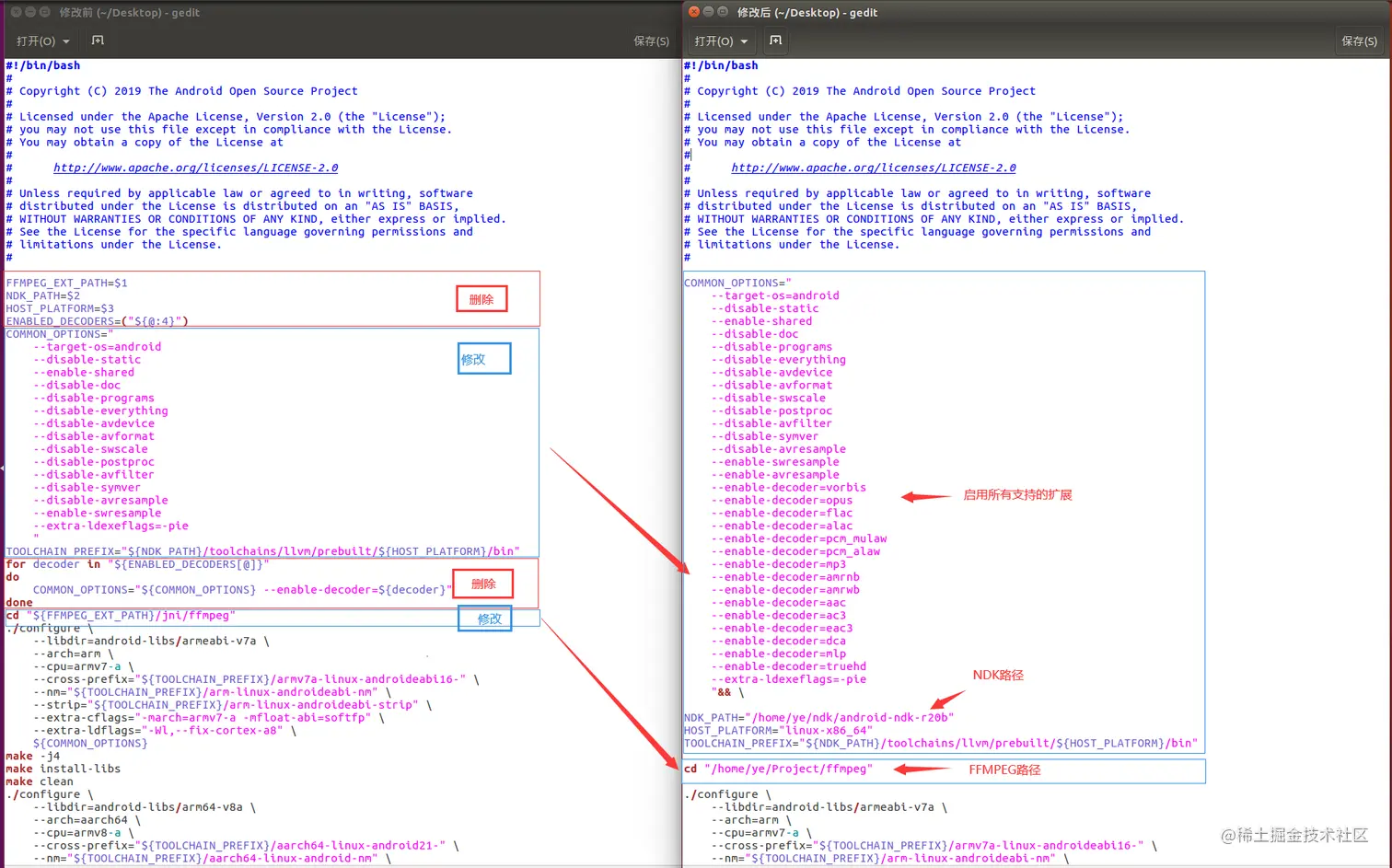Screen dimensions: 1392x868
Task: Follow the apache.org license link in 修改后 window
Action: point(874,168)
